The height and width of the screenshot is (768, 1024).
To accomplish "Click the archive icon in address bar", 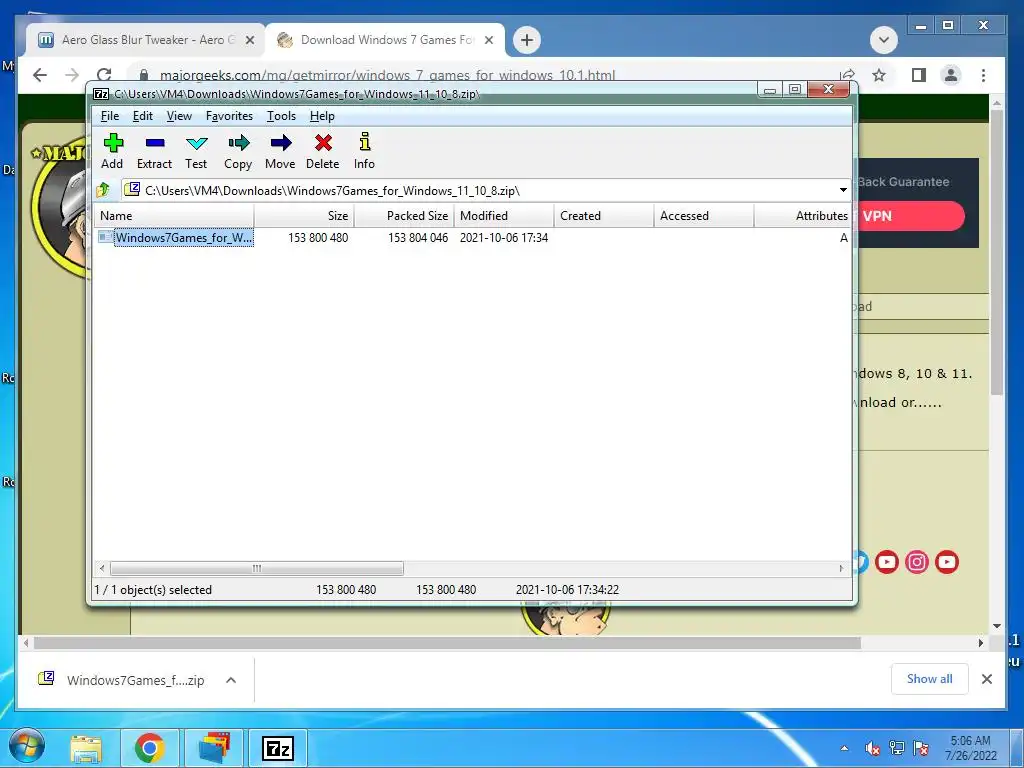I will tap(132, 189).
